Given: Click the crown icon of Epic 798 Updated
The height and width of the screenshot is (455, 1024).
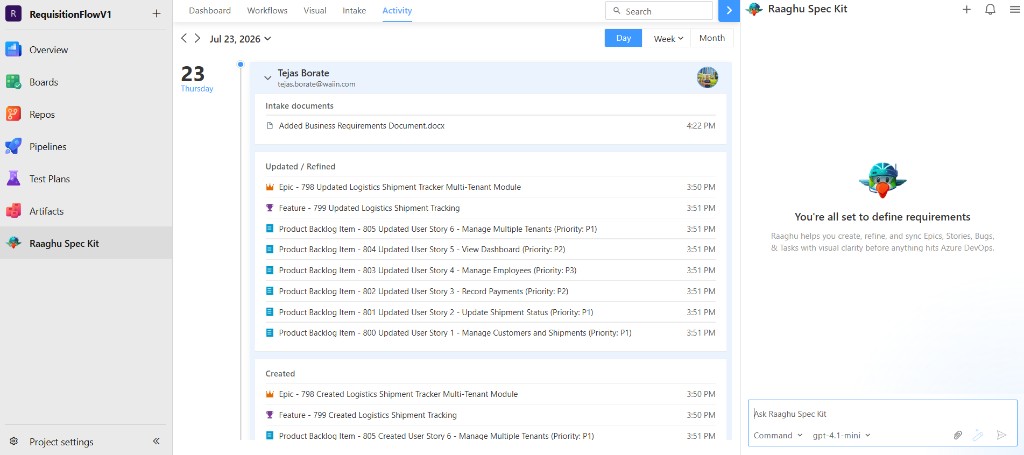Looking at the screenshot, I should pos(269,187).
